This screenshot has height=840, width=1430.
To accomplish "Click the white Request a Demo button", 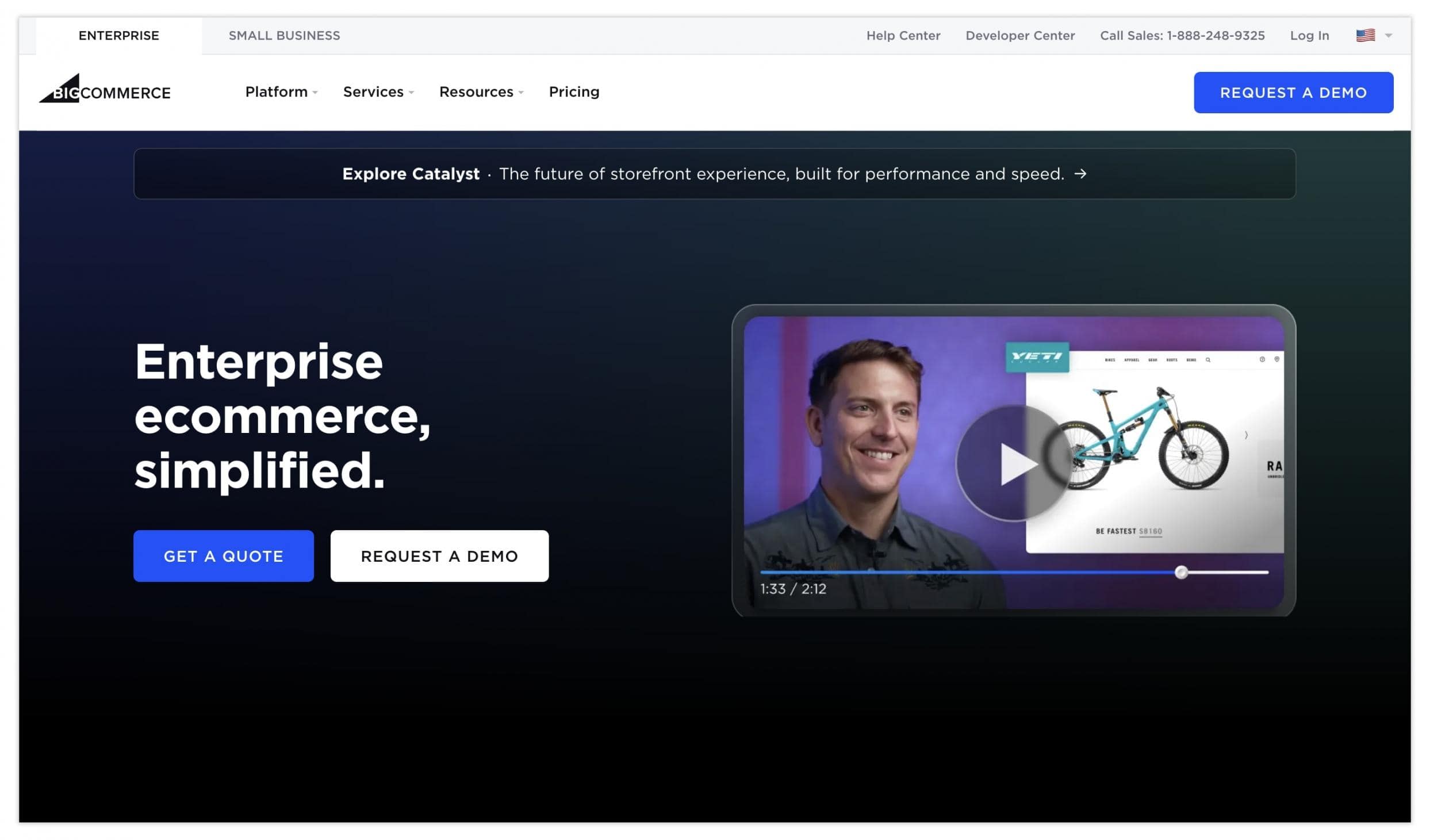I will point(439,556).
